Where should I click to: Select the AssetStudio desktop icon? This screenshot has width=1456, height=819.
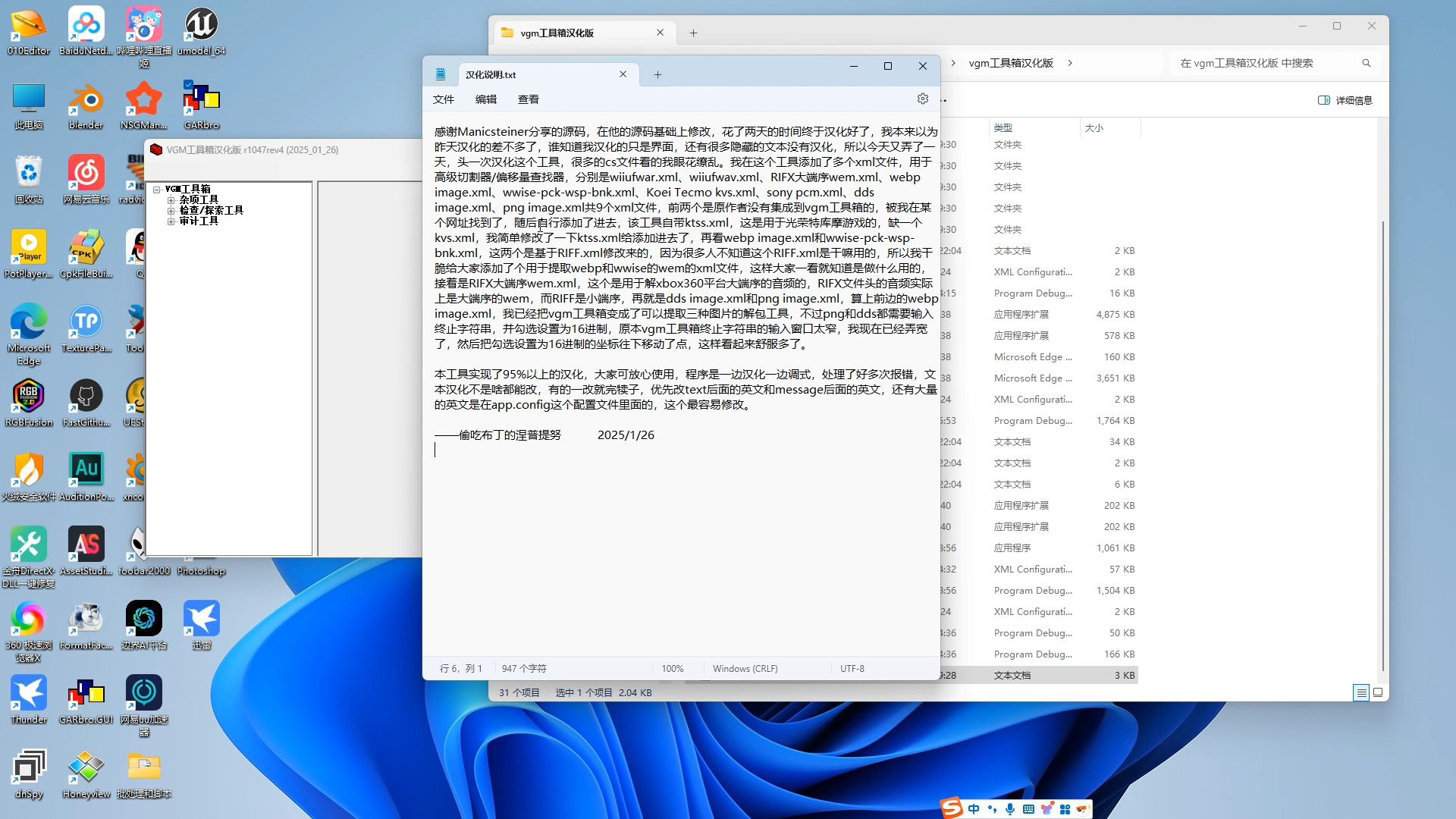[x=86, y=552]
